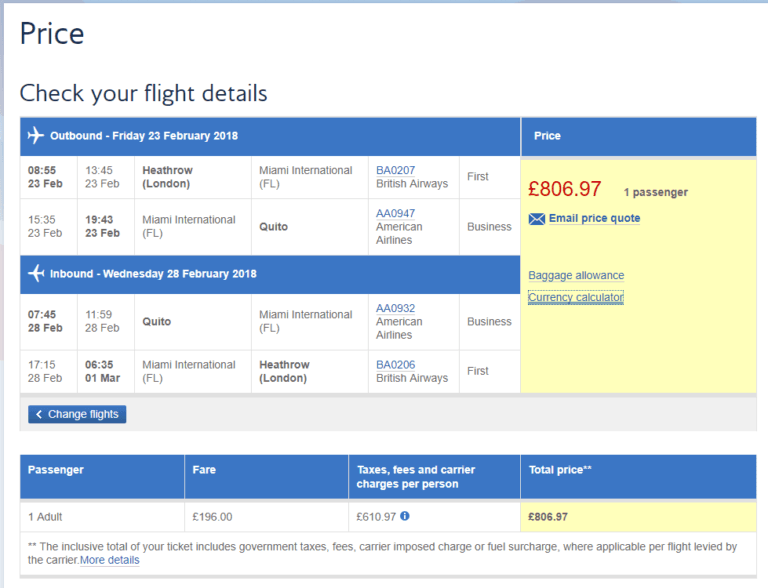Click the £196.00 fare cell
The width and height of the screenshot is (768, 588).
pos(212,517)
